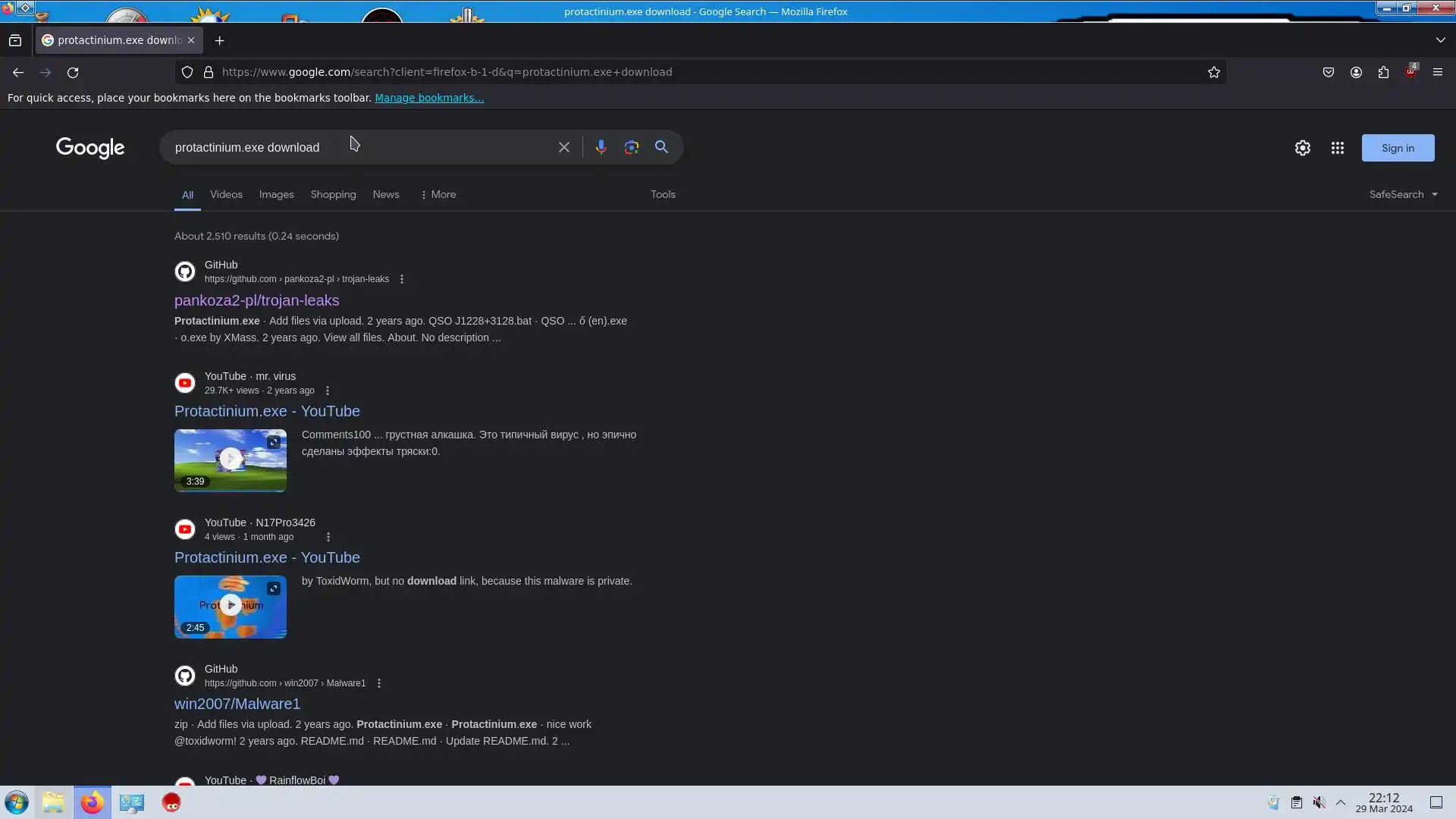Open pankoza2-pl/trojan-leaks GitHub result
The width and height of the screenshot is (1456, 819).
256,300
